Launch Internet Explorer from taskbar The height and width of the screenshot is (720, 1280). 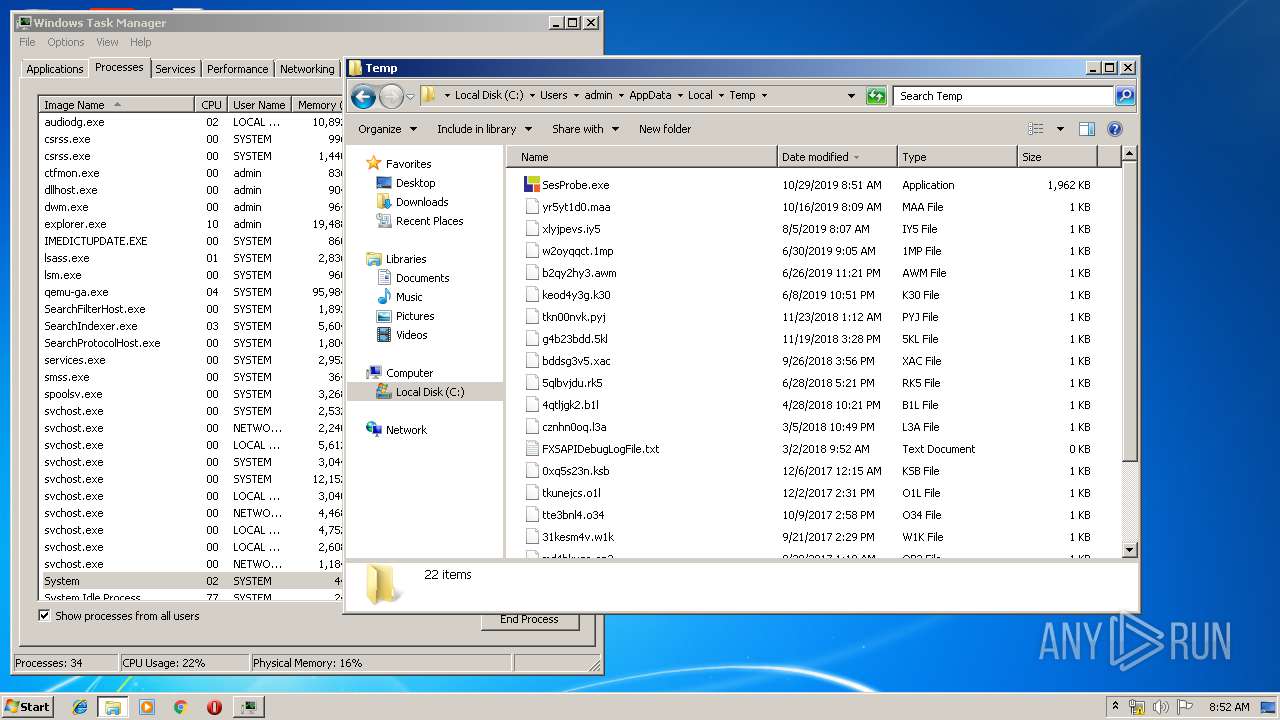[80, 707]
